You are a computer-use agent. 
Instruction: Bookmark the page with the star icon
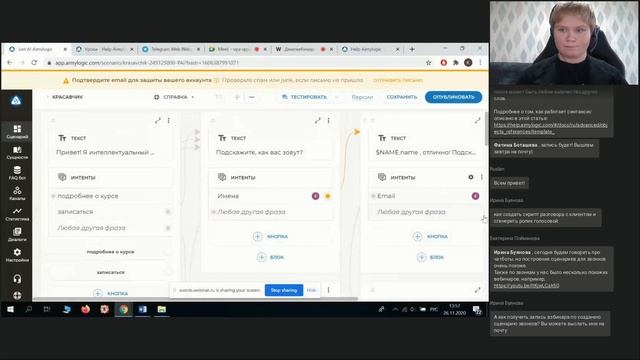[x=429, y=62]
